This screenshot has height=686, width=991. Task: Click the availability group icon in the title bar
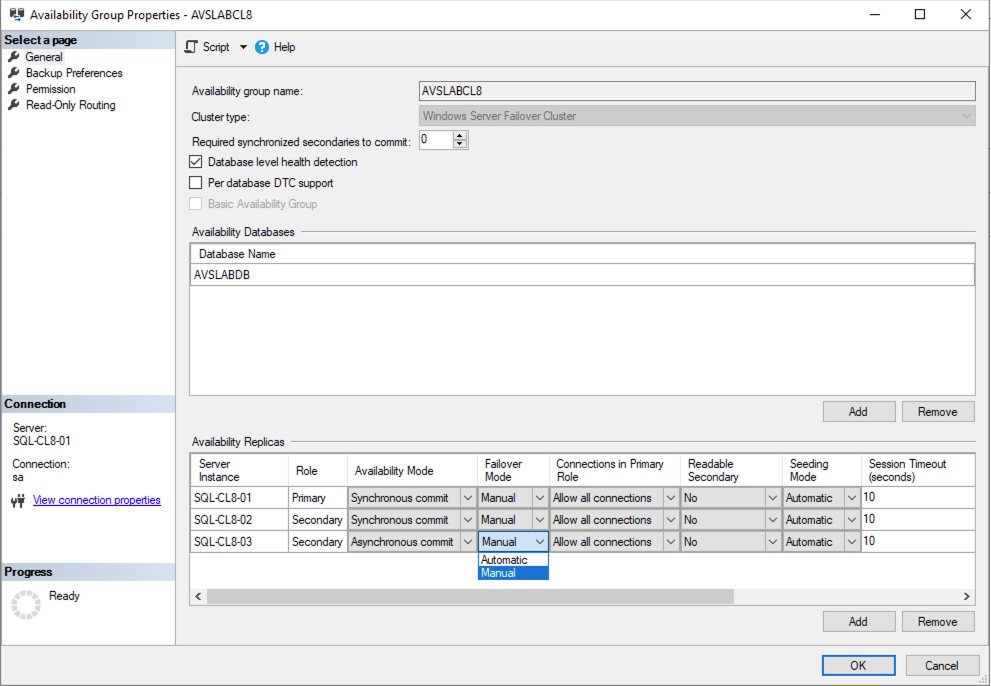tap(15, 14)
